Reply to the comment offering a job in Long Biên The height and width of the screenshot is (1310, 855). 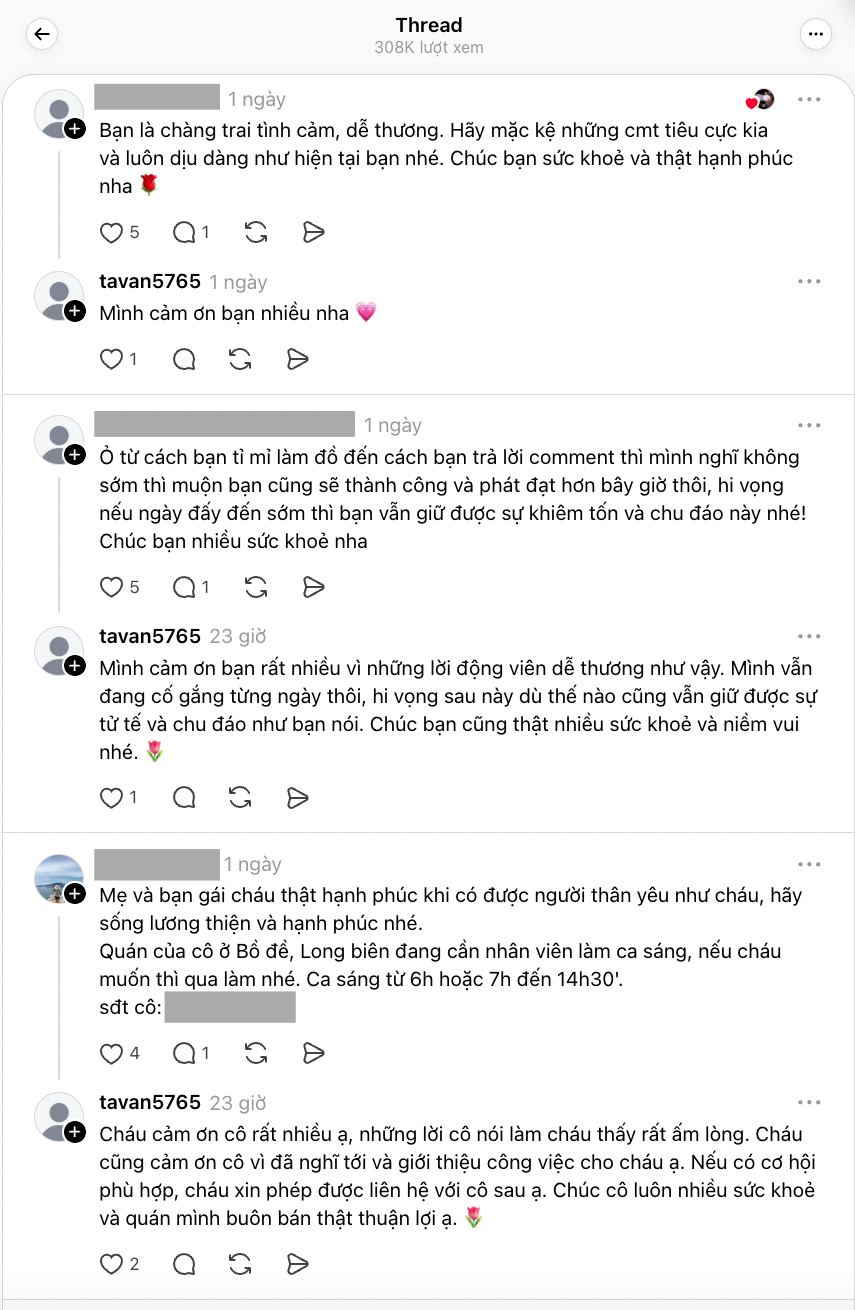click(184, 1053)
